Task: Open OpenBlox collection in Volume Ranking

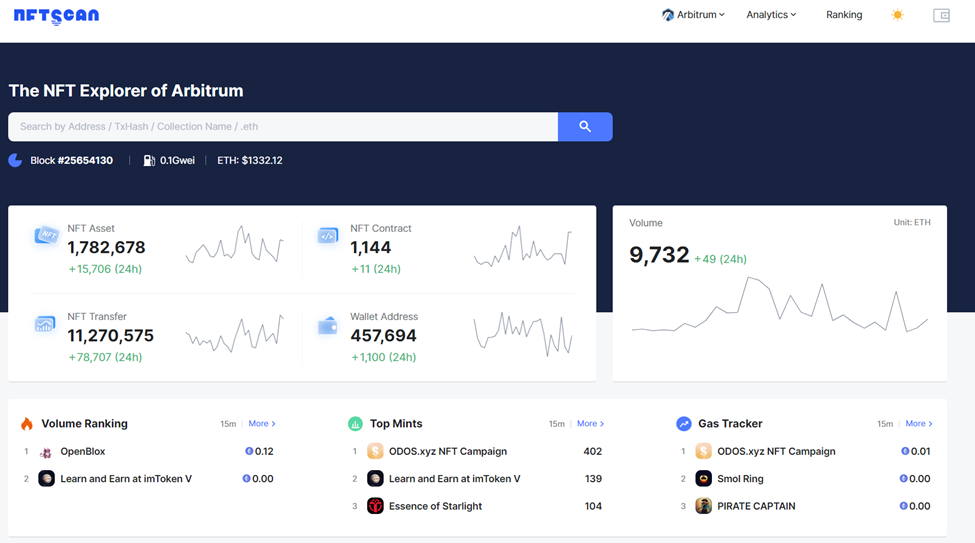Action: click(x=82, y=452)
